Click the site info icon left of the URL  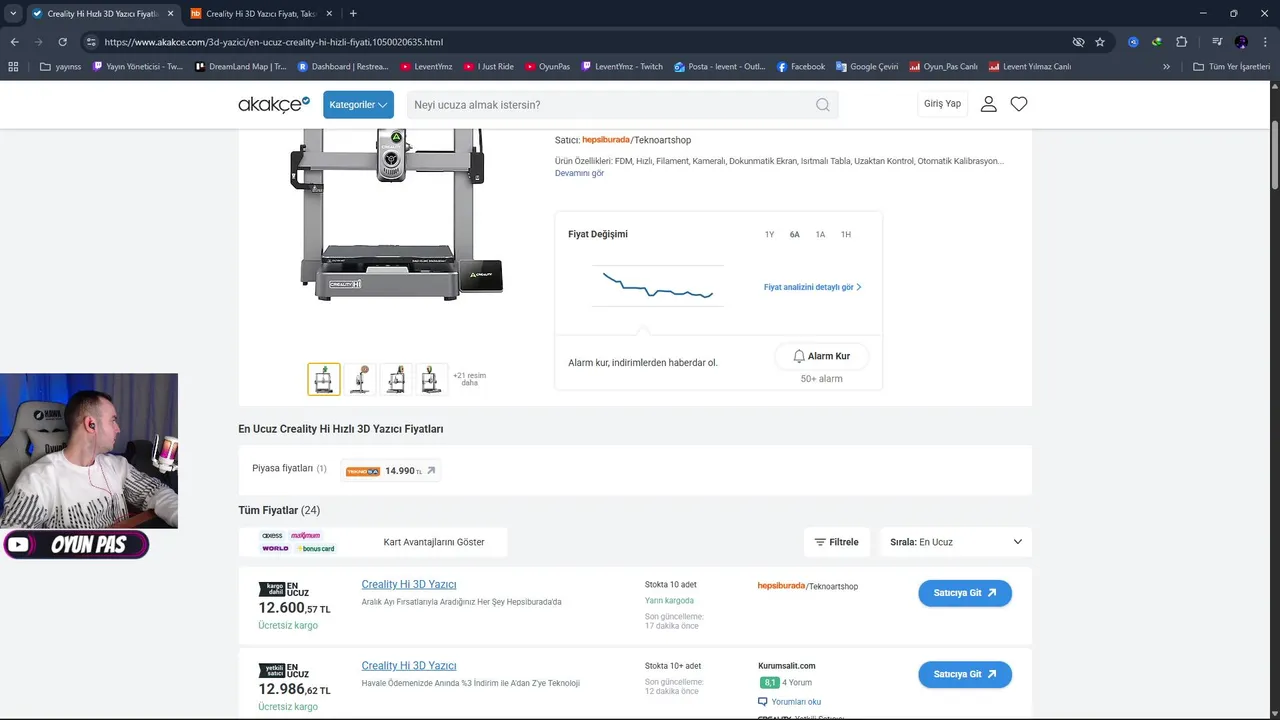click(91, 42)
